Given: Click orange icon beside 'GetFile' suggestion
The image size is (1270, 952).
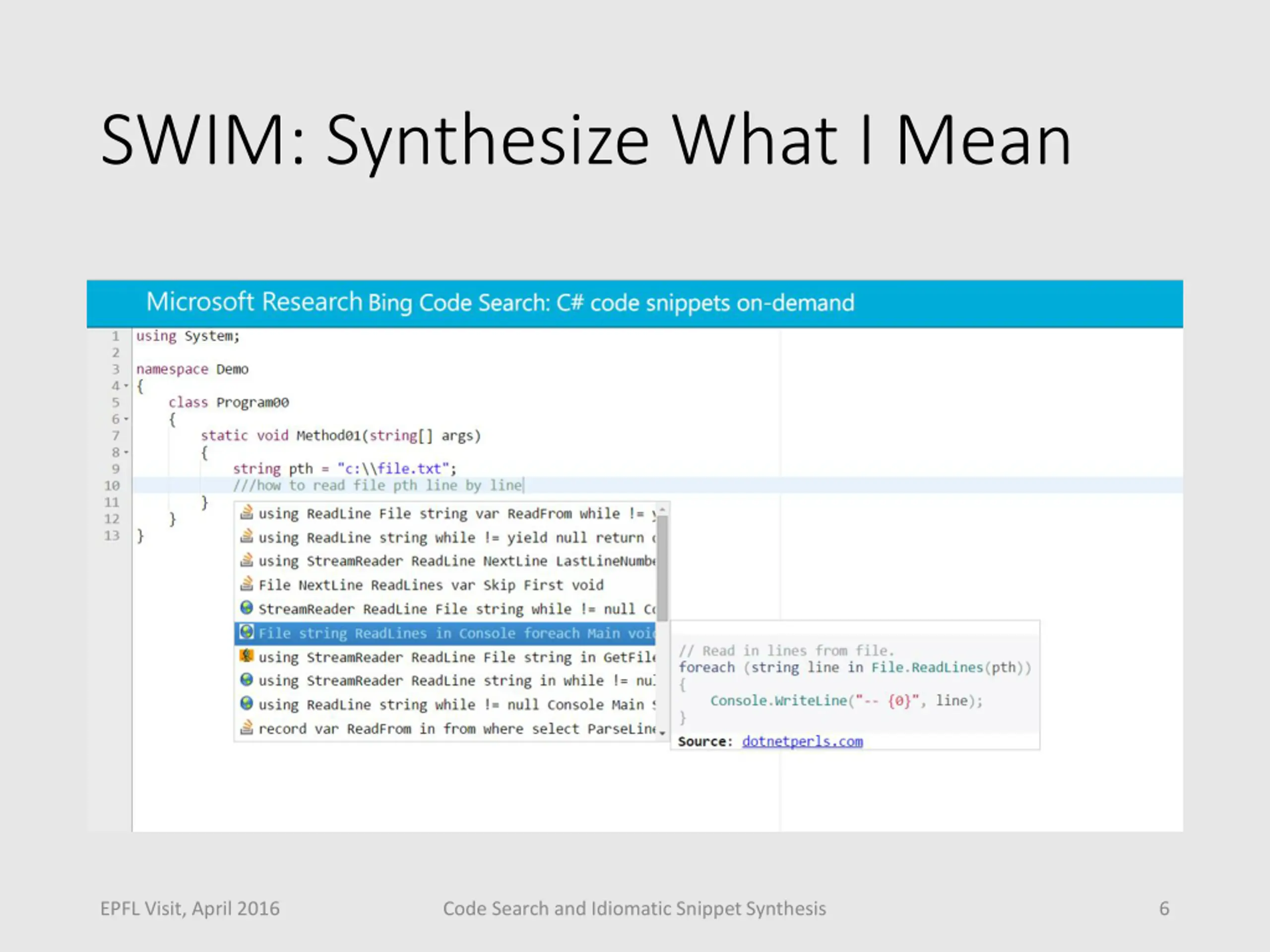Looking at the screenshot, I should (246, 655).
